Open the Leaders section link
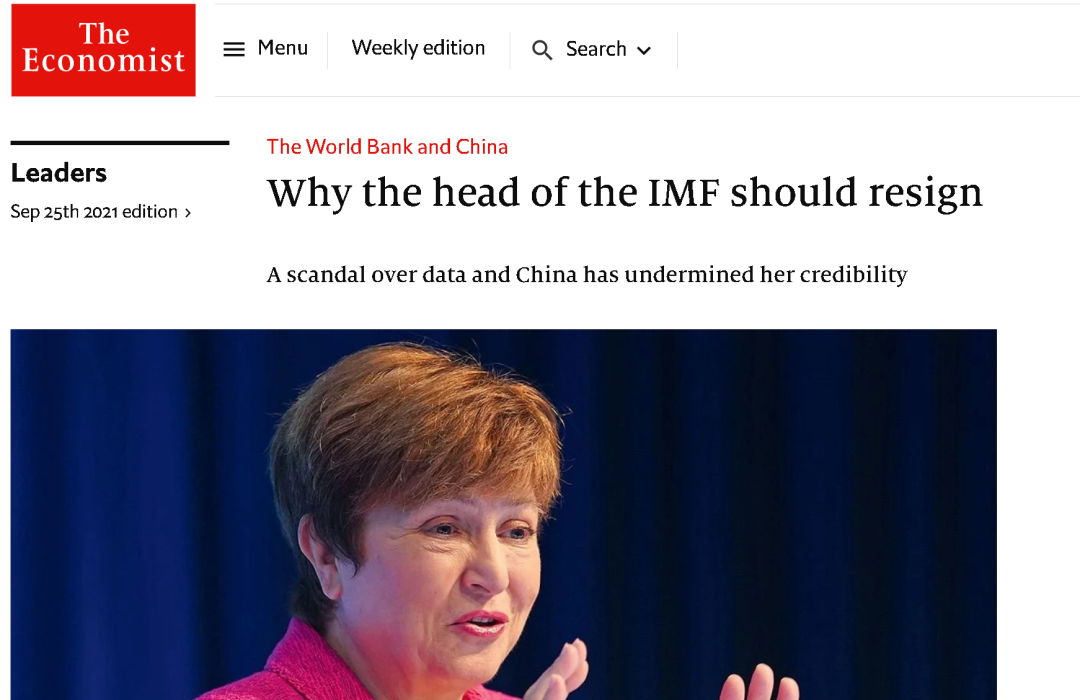 pyautogui.click(x=59, y=173)
